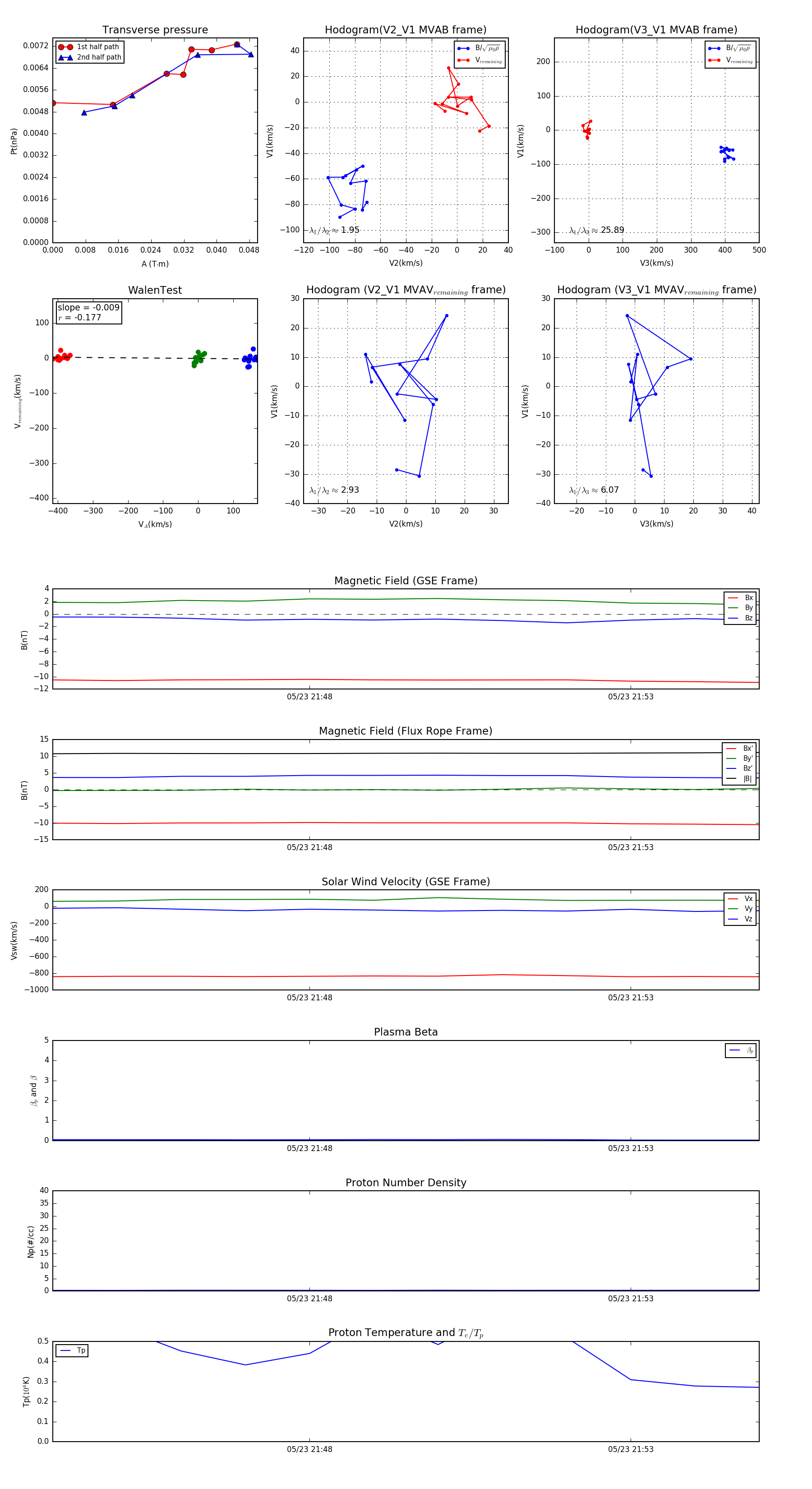Select the Vx legend entry
Screen dimensions: 812x1489
click(740, 899)
